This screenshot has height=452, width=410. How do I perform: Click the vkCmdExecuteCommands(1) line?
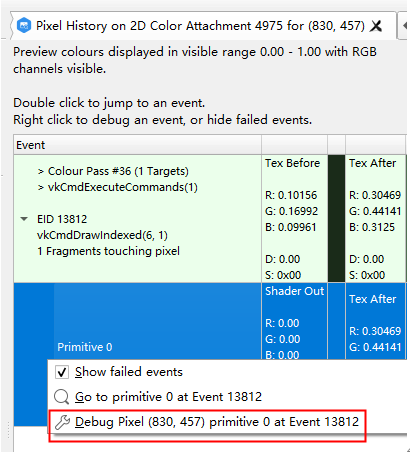click(x=118, y=187)
